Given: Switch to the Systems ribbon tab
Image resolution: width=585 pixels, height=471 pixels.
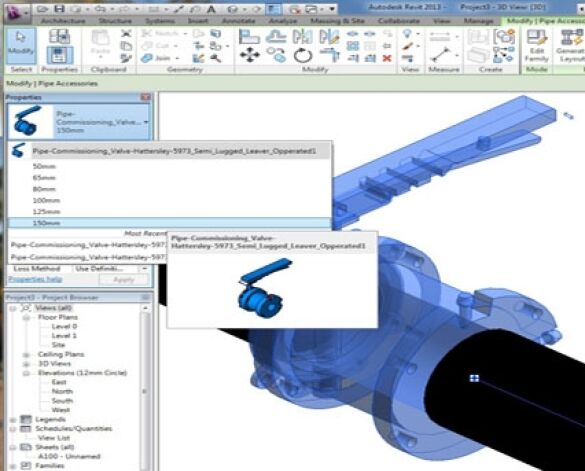Looking at the screenshot, I should [160, 21].
